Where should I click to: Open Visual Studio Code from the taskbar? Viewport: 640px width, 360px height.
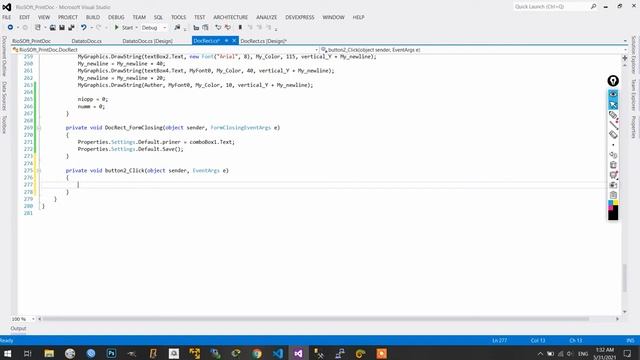(x=278, y=353)
